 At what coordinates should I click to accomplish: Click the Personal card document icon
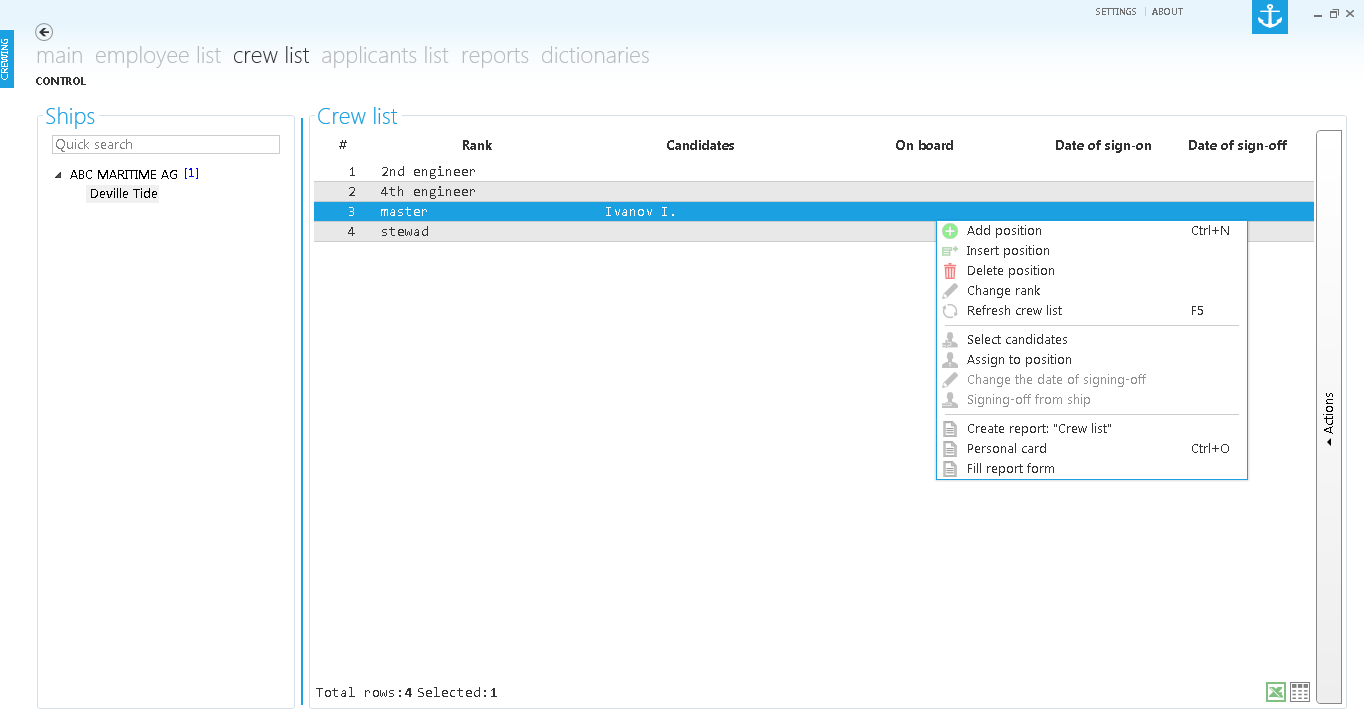point(950,449)
